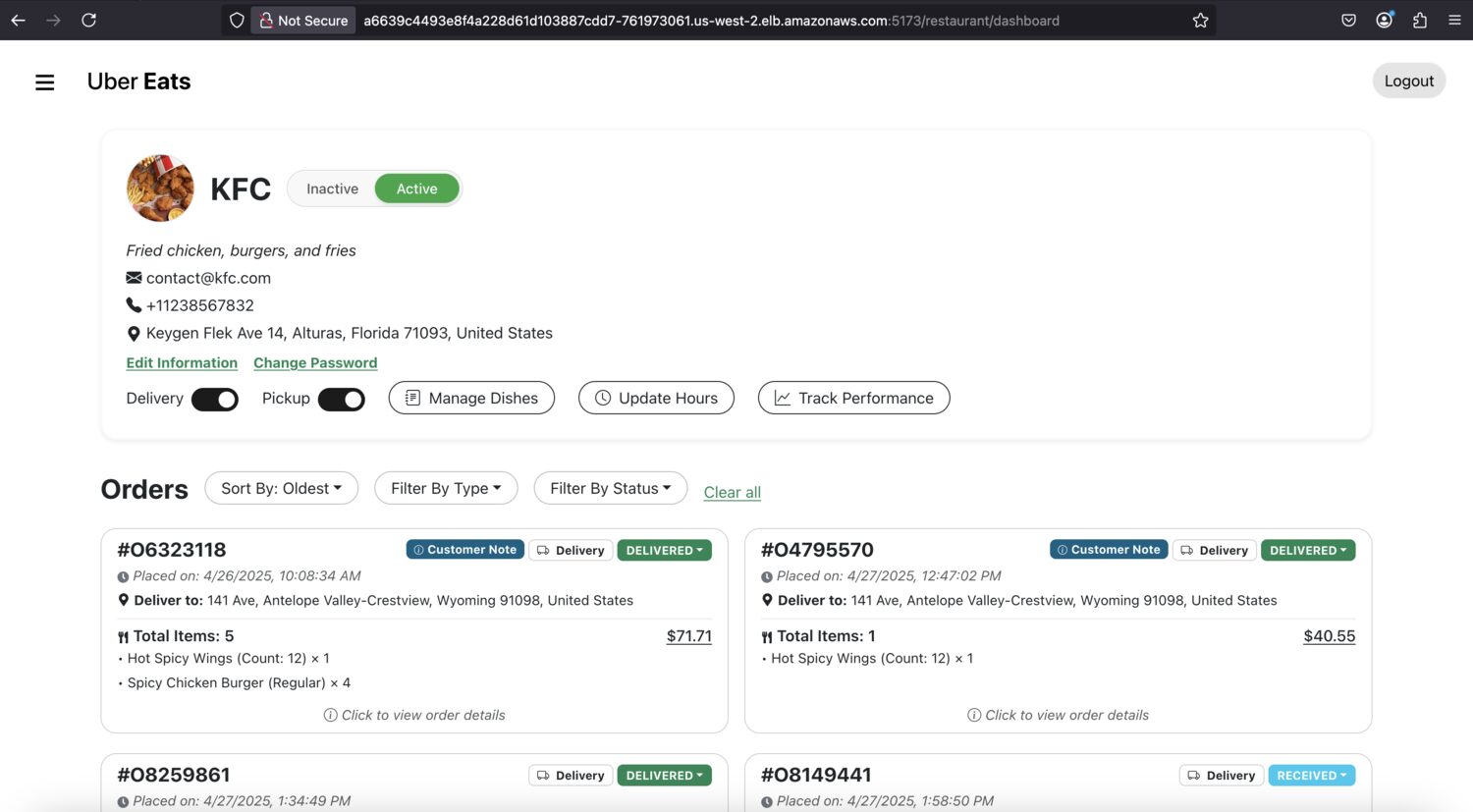Reload the page with the refresh icon
Screen dimensions: 1473x812
coord(88,20)
